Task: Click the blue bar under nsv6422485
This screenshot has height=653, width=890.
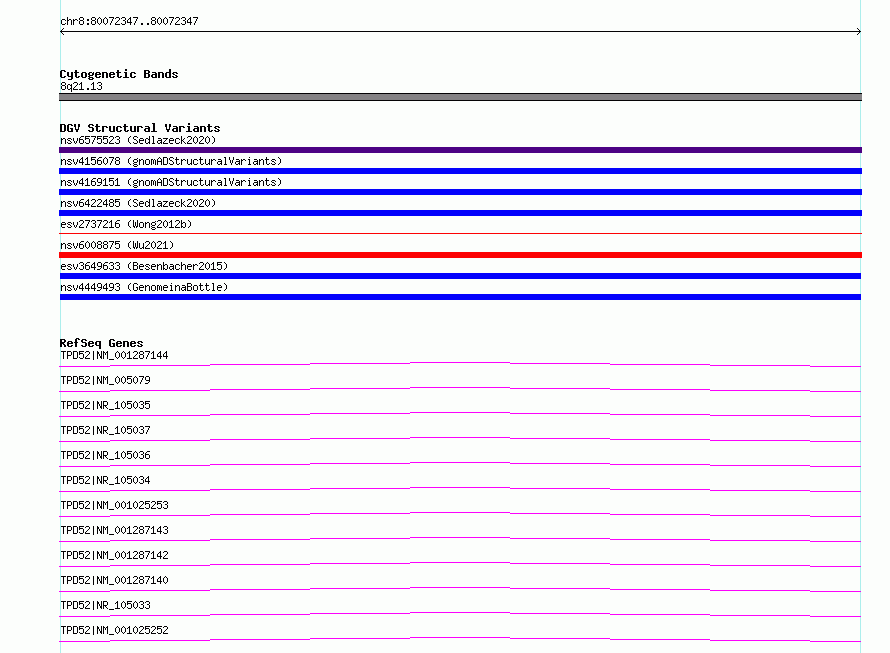Action: click(x=460, y=213)
